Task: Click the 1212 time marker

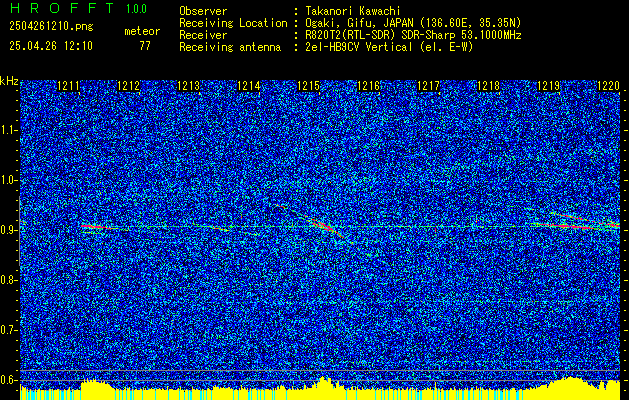Action: click(x=128, y=86)
